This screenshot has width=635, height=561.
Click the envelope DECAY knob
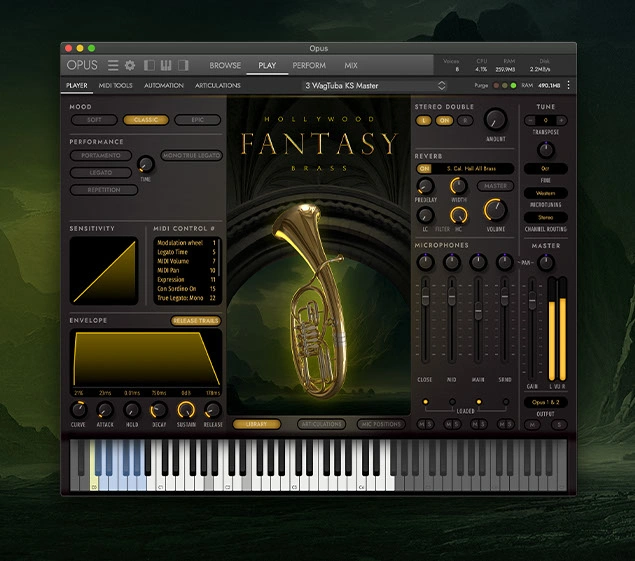pyautogui.click(x=159, y=410)
